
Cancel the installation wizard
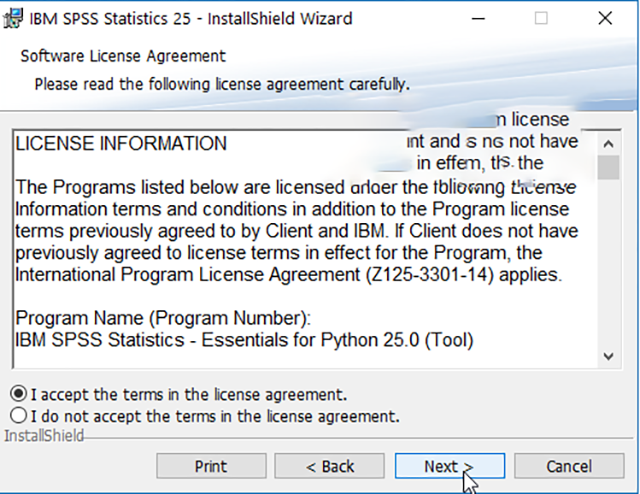[x=569, y=466]
